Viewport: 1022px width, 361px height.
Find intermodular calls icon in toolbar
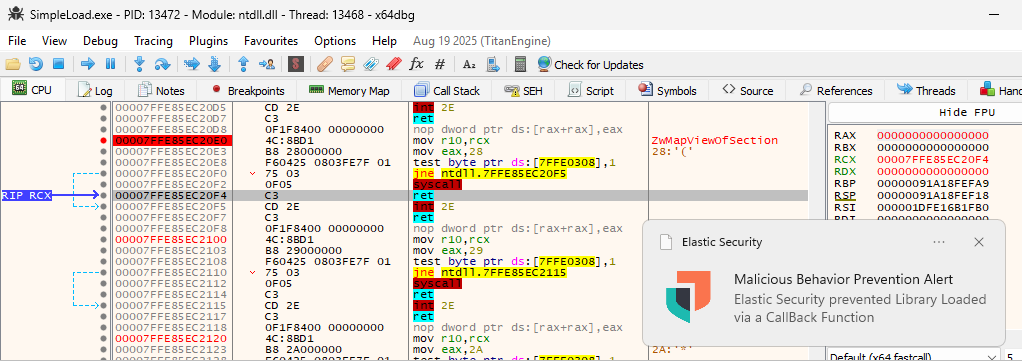(493, 65)
